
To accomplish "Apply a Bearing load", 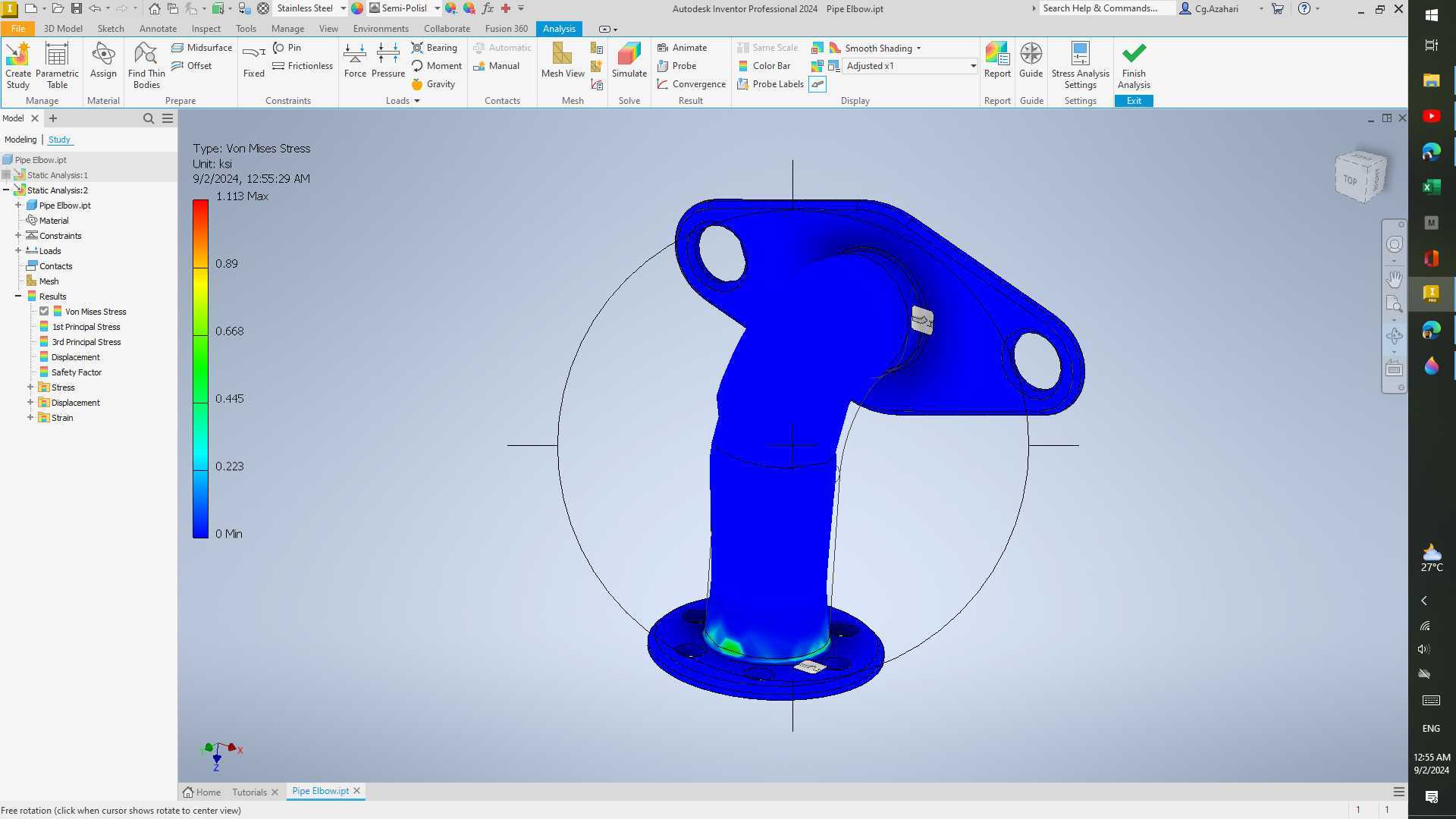I will pyautogui.click(x=435, y=47).
